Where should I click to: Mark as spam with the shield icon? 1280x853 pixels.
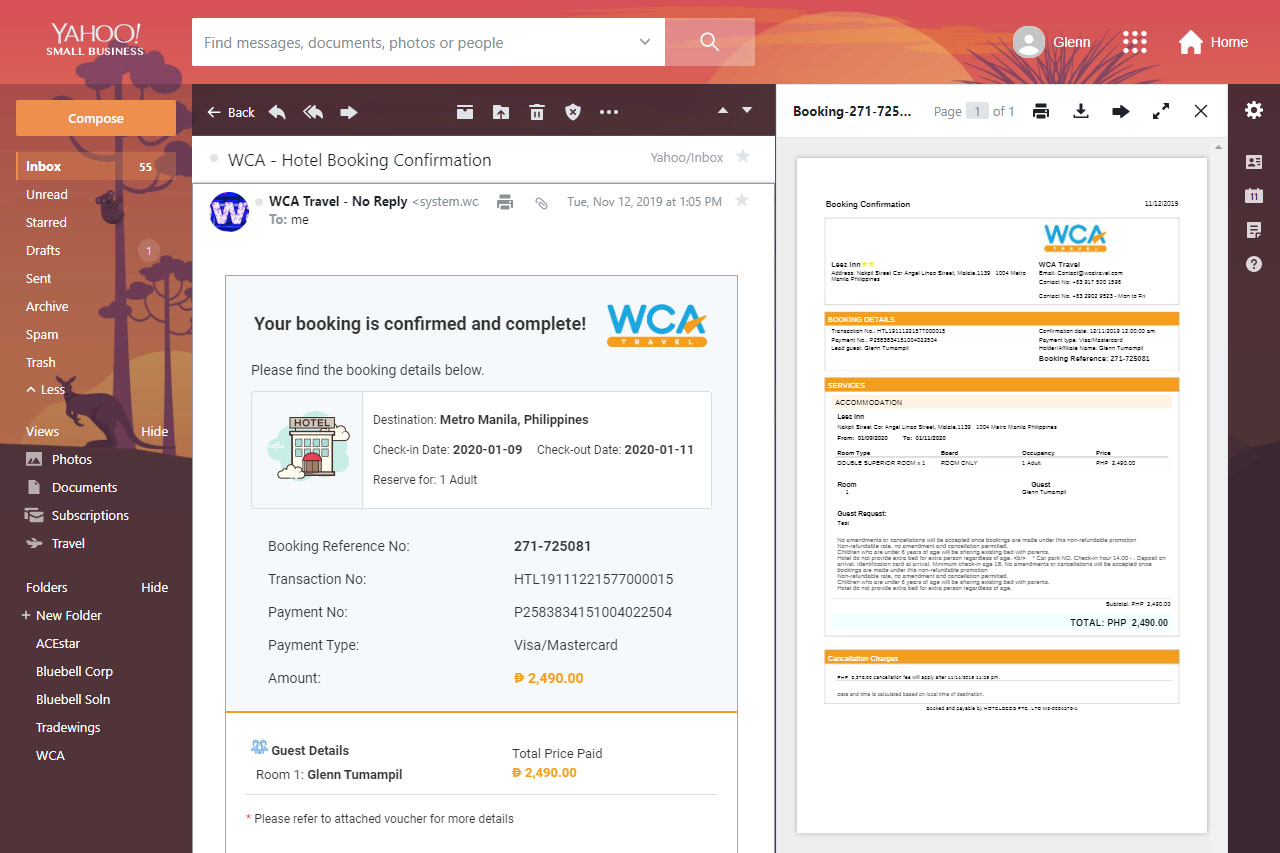coord(573,112)
